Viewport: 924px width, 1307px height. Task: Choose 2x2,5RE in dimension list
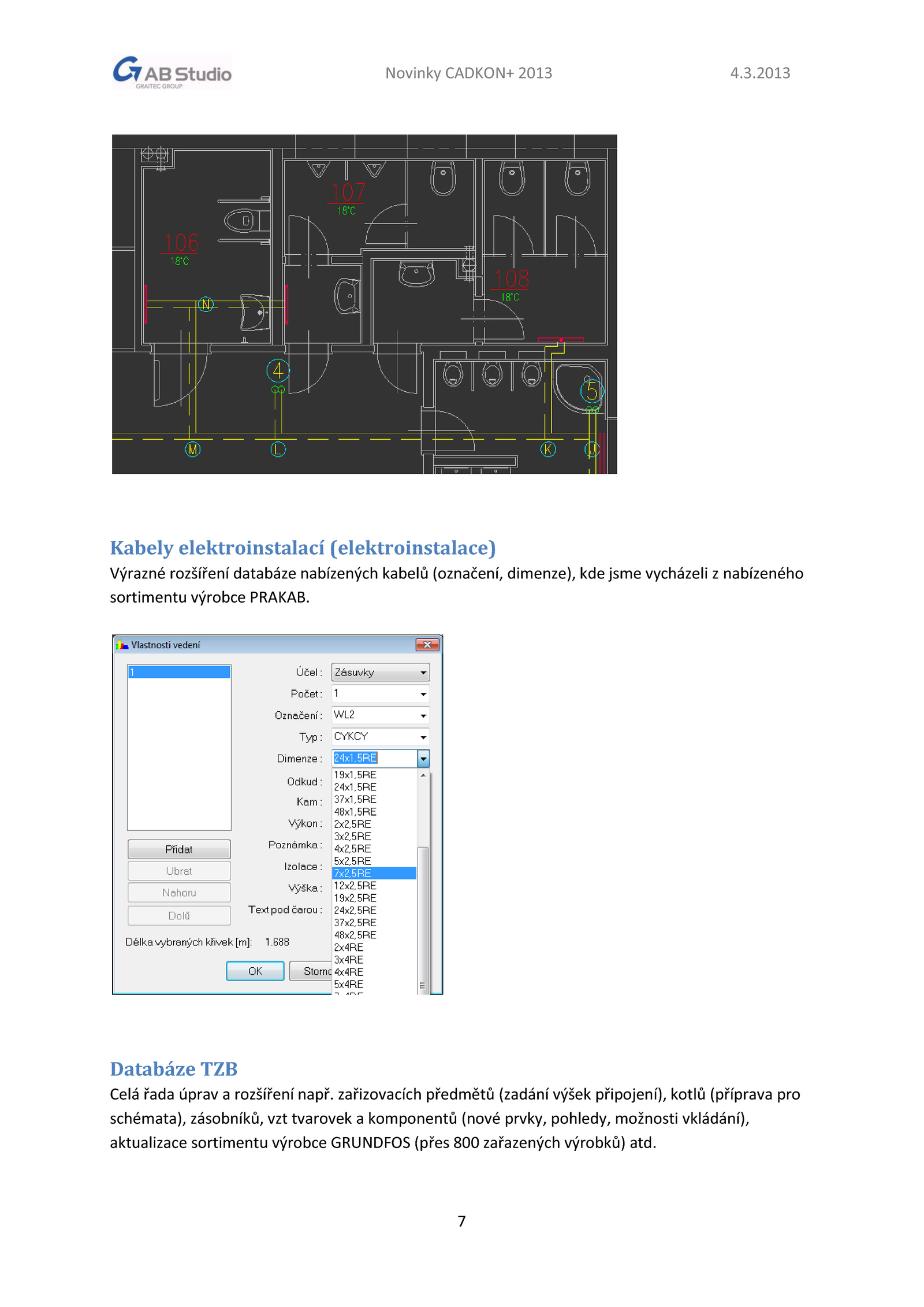click(374, 825)
